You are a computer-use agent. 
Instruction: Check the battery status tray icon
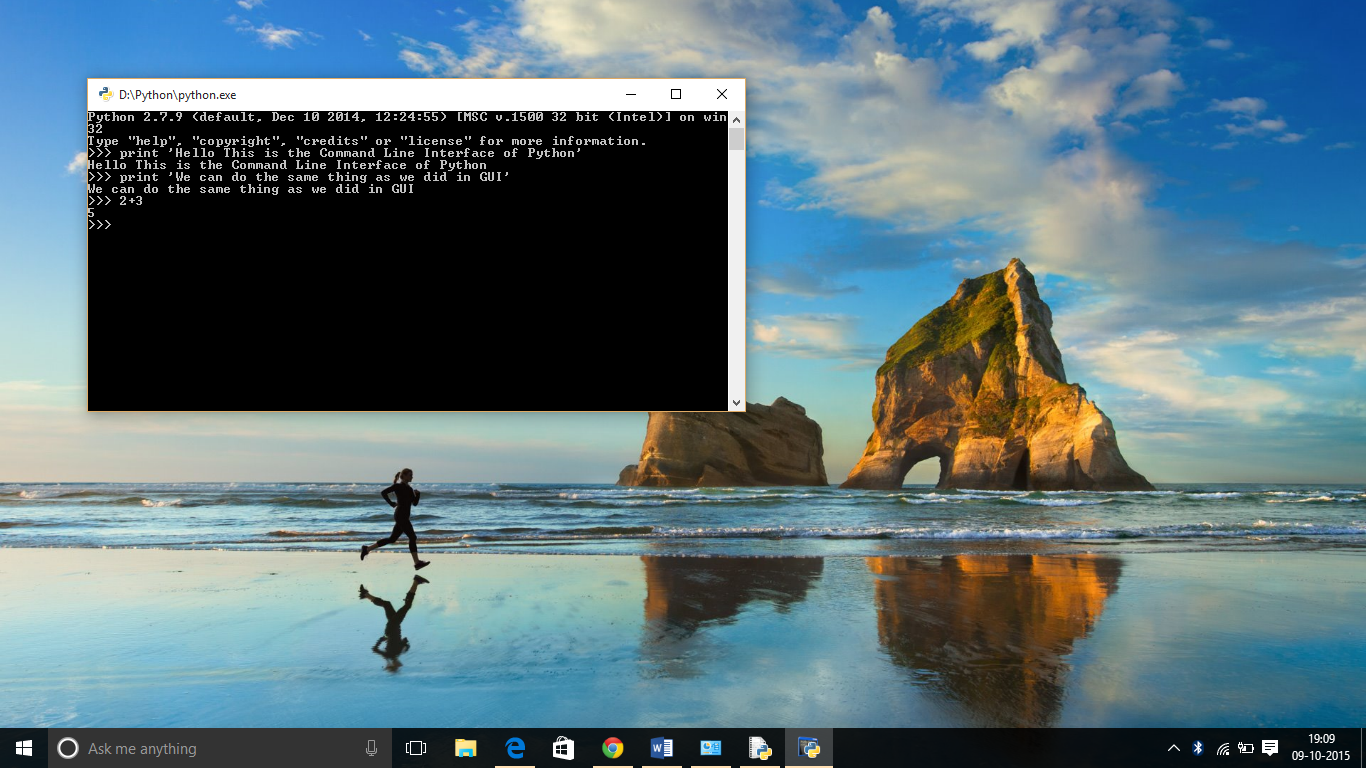click(1246, 748)
